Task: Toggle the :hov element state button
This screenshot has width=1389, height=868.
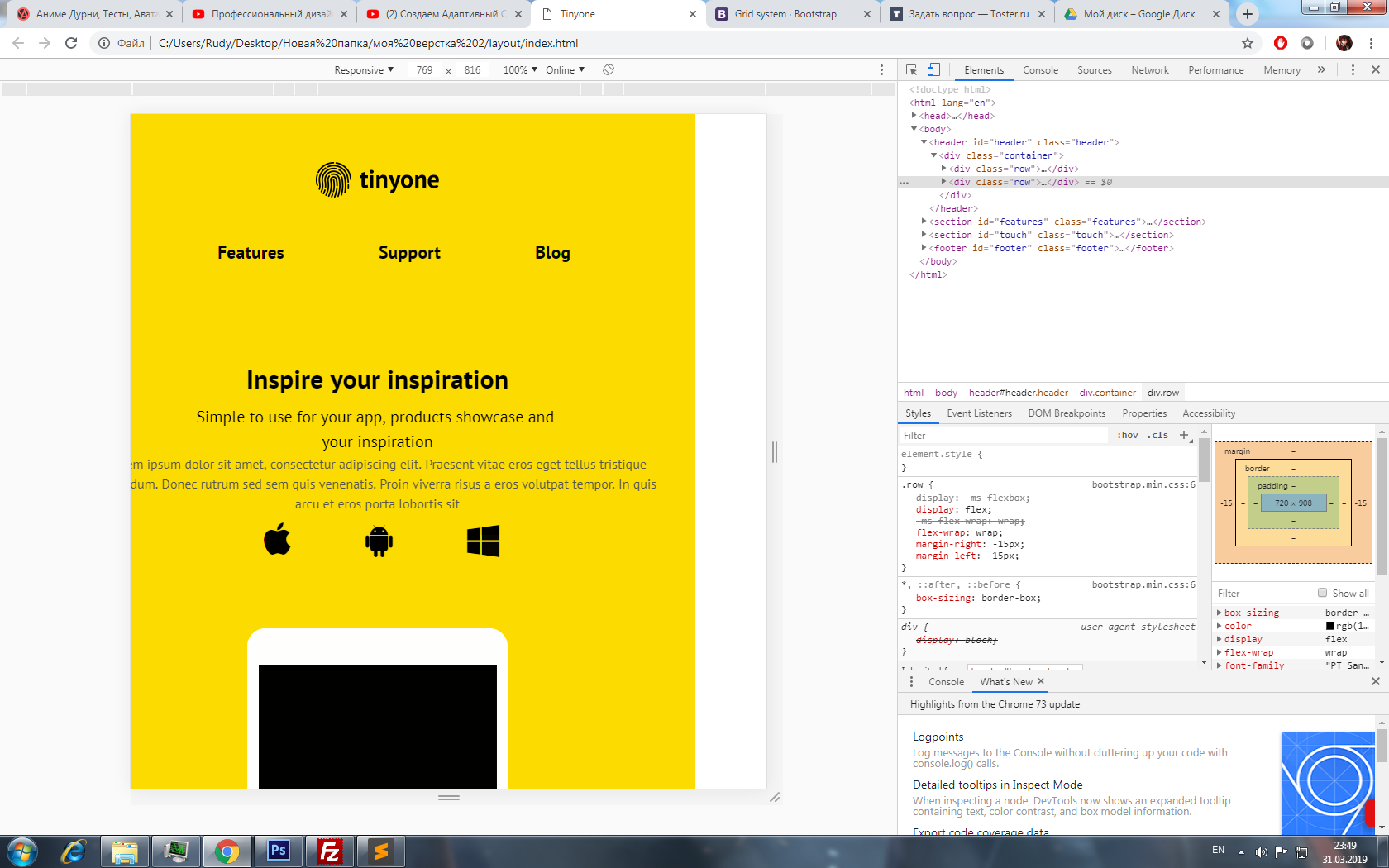Action: (1128, 435)
